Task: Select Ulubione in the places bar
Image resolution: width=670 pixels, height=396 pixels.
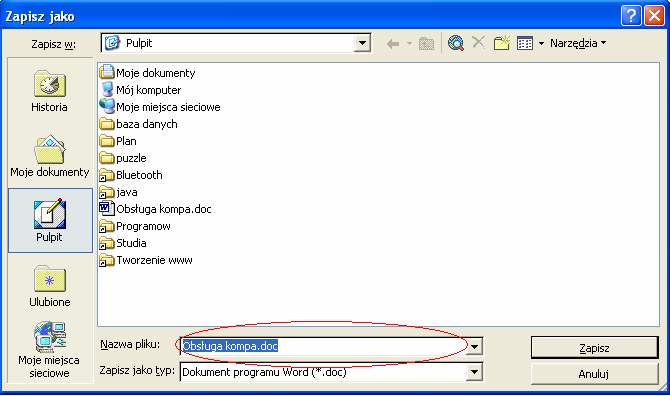Action: click(50, 286)
